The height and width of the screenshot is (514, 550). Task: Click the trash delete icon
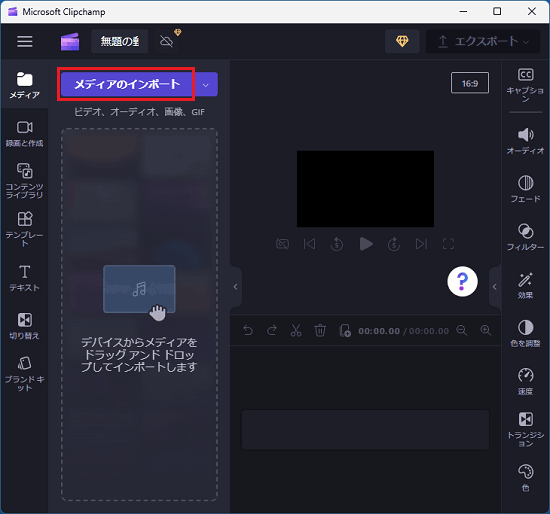(x=320, y=331)
